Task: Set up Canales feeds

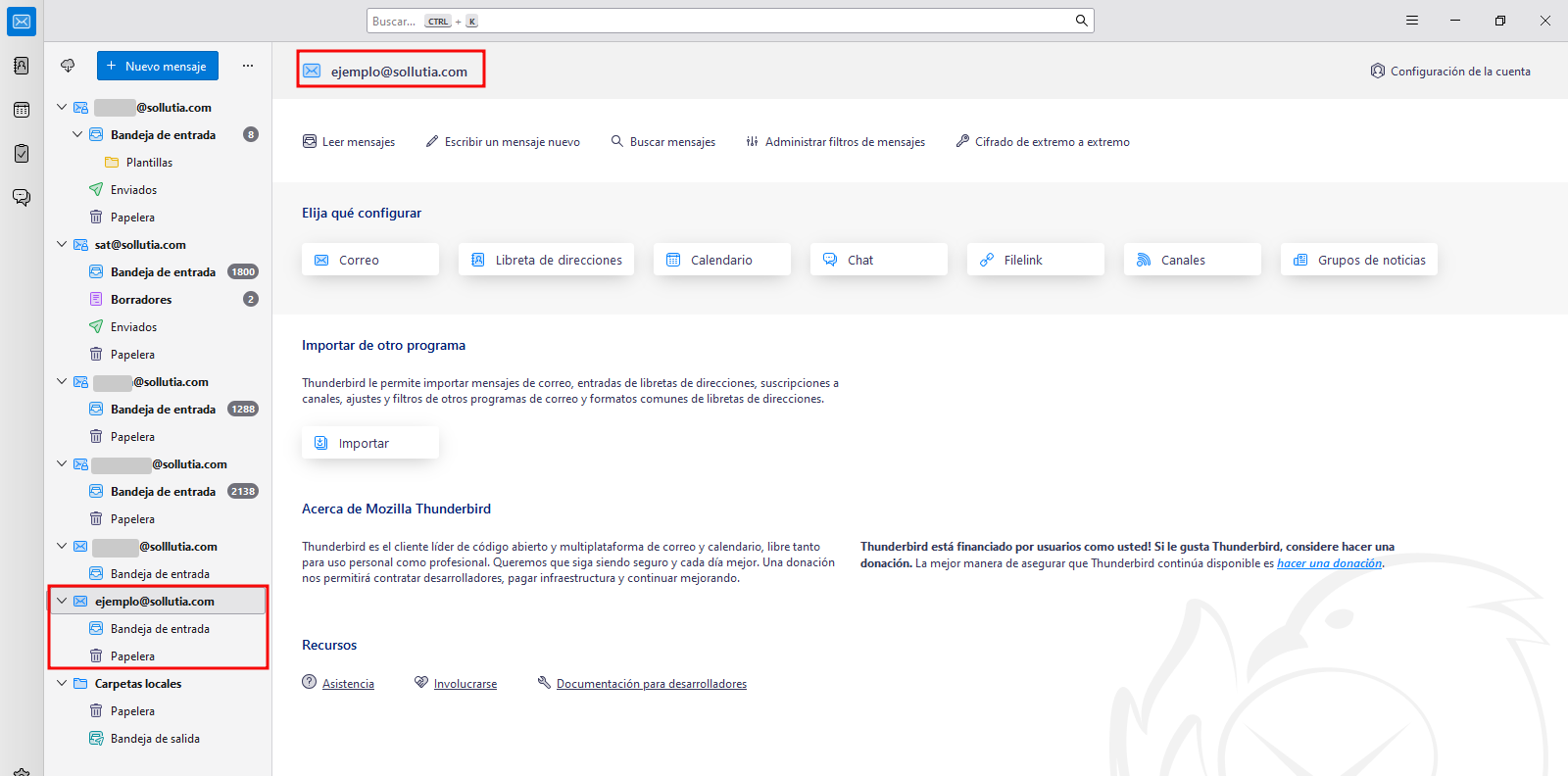Action: click(1193, 260)
